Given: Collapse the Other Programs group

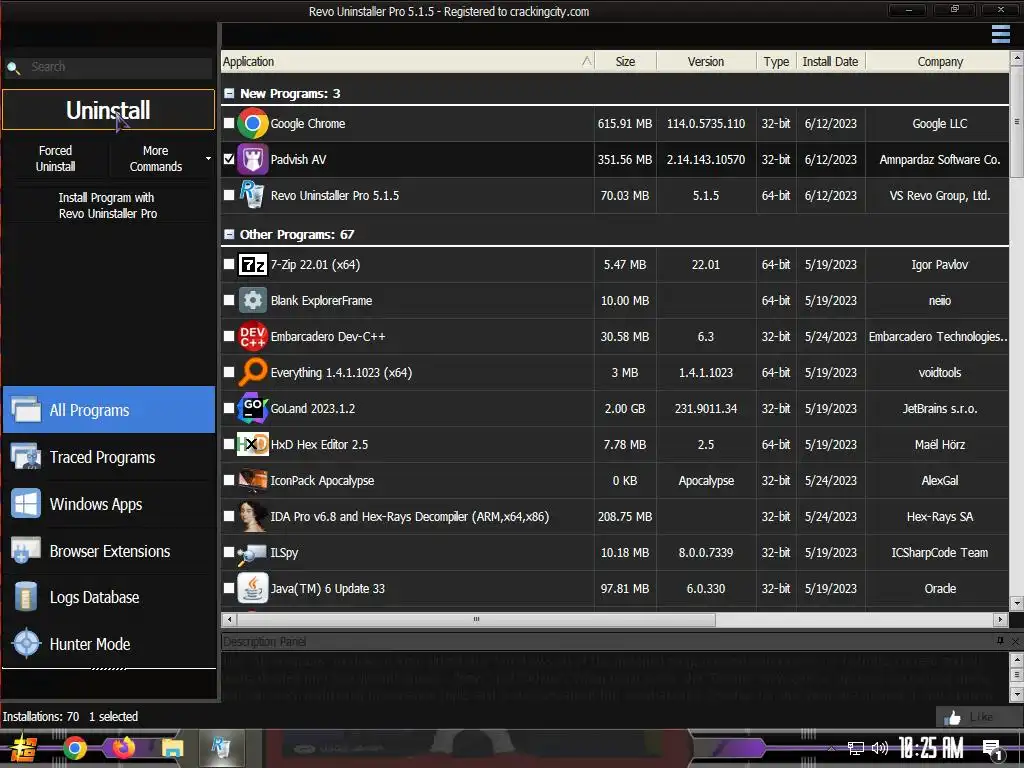Looking at the screenshot, I should (229, 234).
